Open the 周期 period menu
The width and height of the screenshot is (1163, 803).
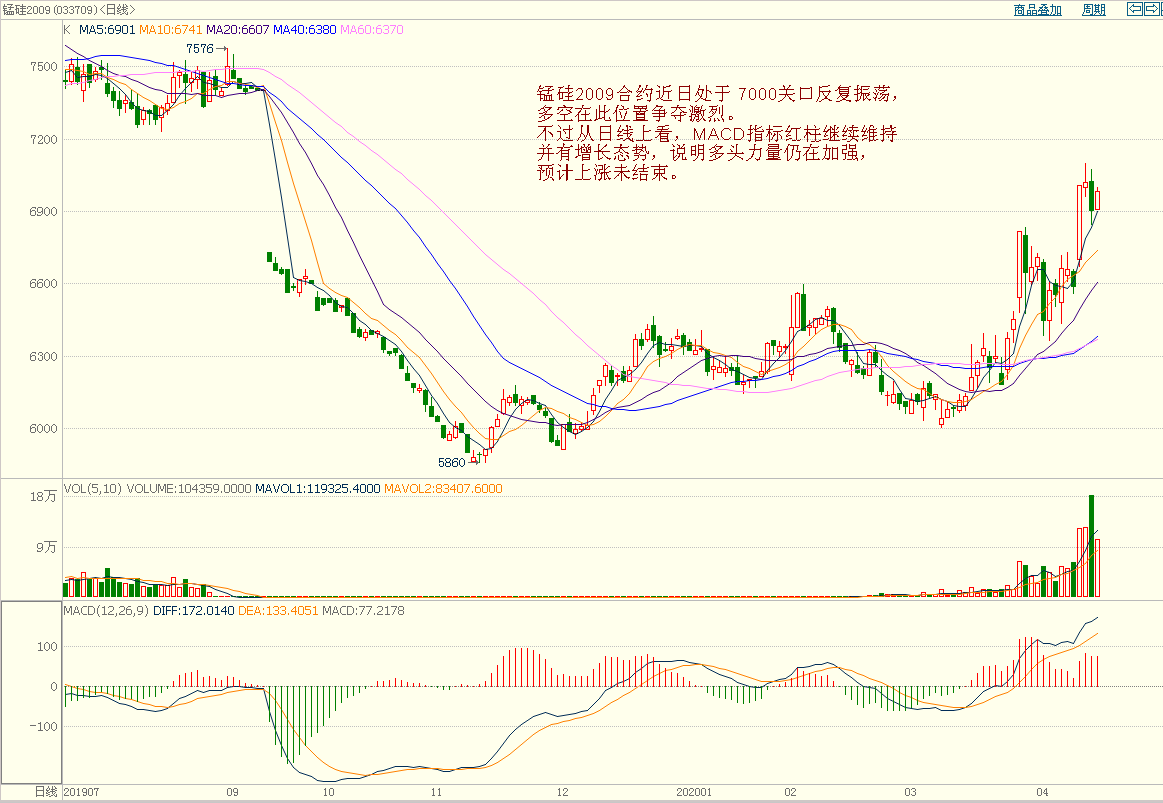click(x=1094, y=10)
